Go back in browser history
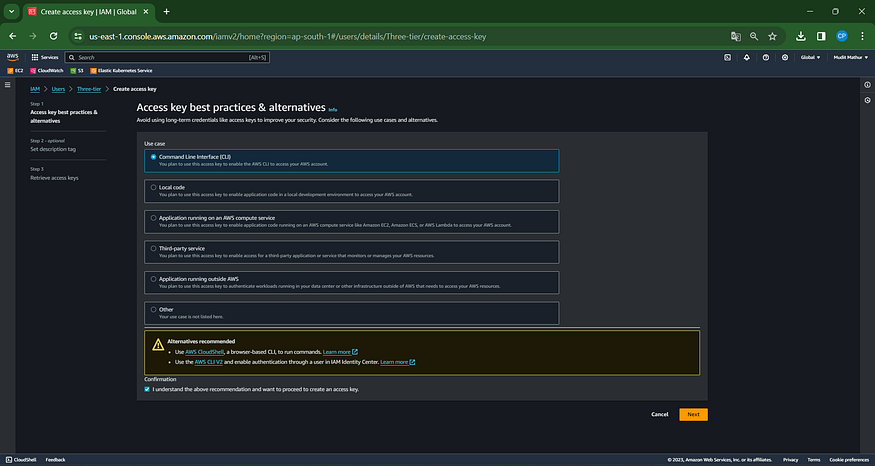Screen dimensions: 875x466 [12, 36]
